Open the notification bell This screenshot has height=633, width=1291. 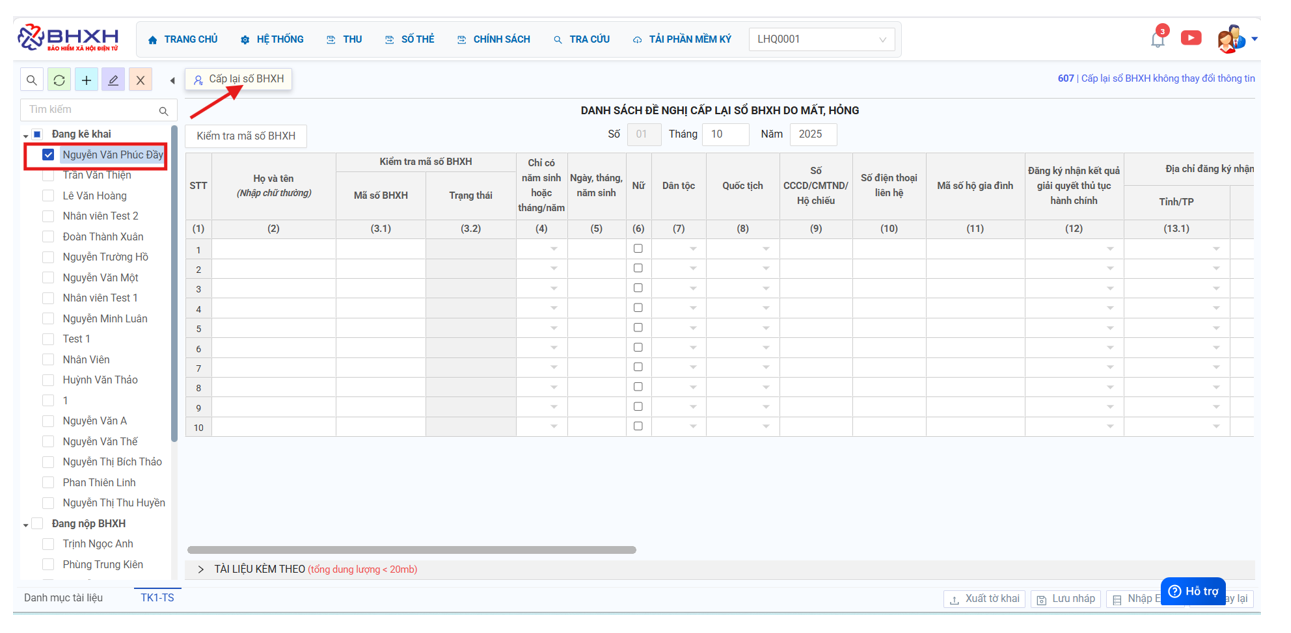tap(1157, 40)
